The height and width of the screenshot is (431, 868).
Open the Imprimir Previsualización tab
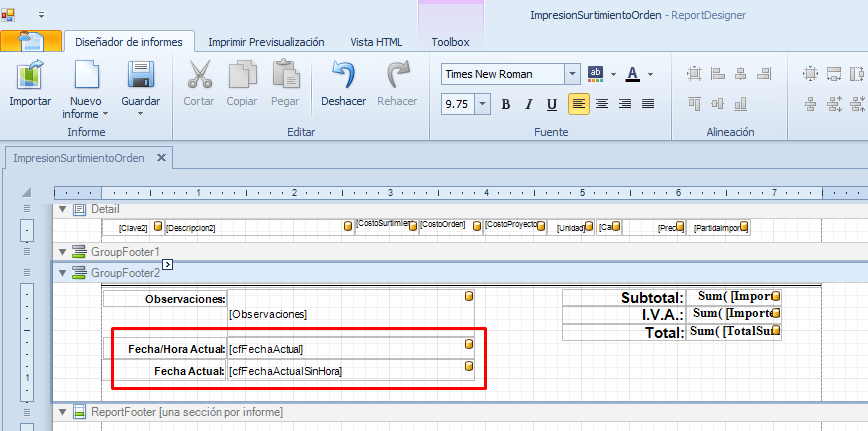266,42
